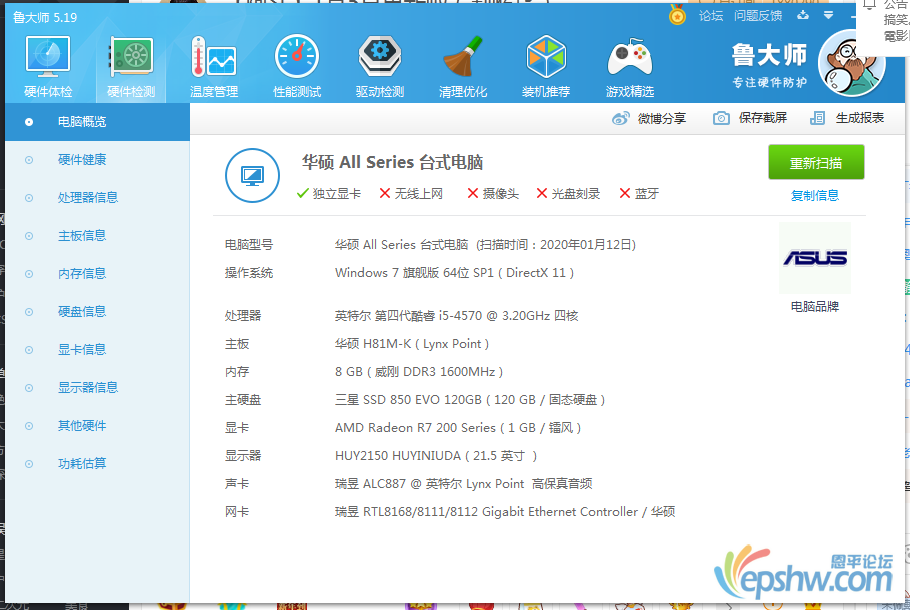910x610 pixels.
Task: Click the ASUS brand logo
Action: 815,258
